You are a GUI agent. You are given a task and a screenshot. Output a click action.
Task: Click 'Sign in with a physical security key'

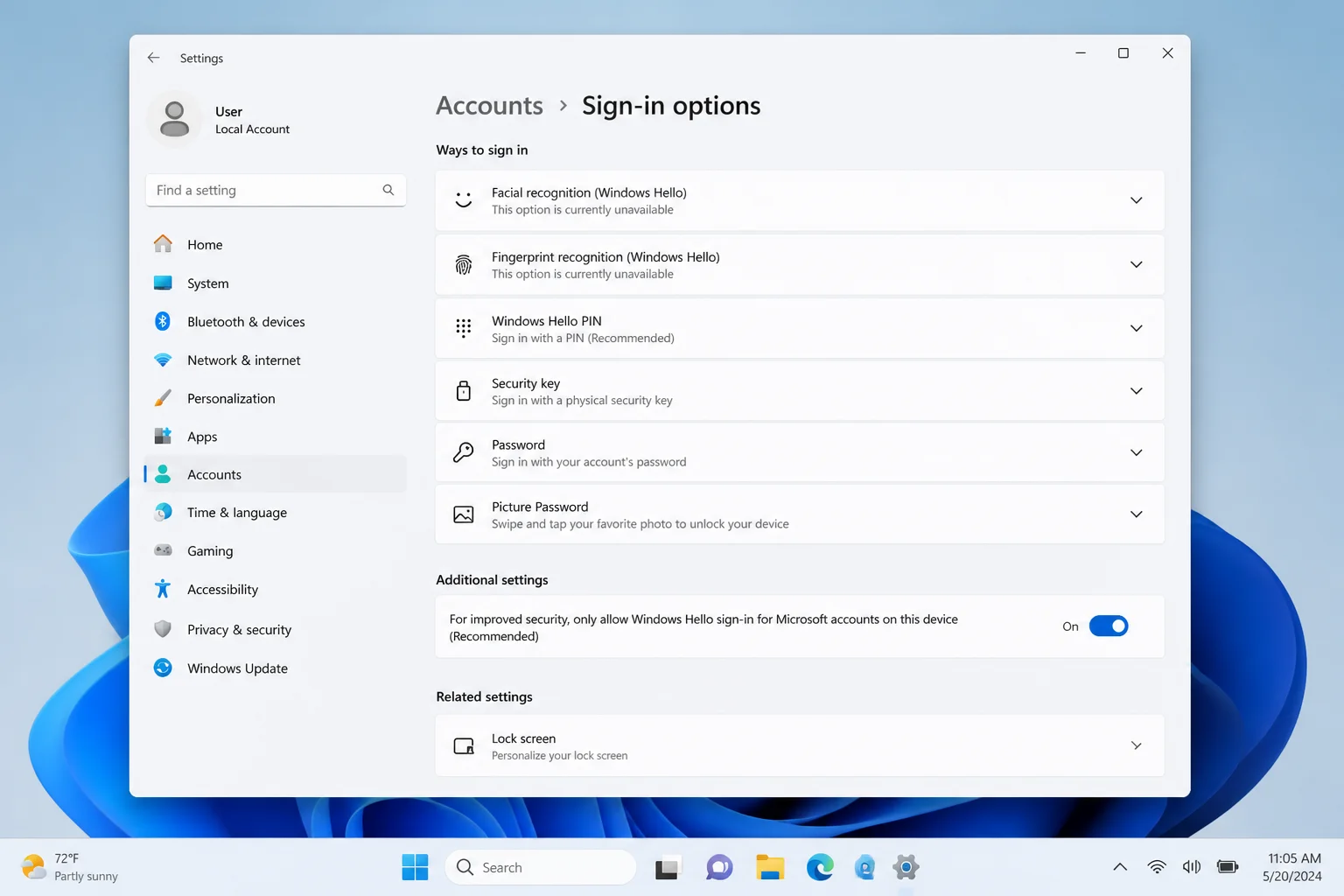[x=582, y=400]
